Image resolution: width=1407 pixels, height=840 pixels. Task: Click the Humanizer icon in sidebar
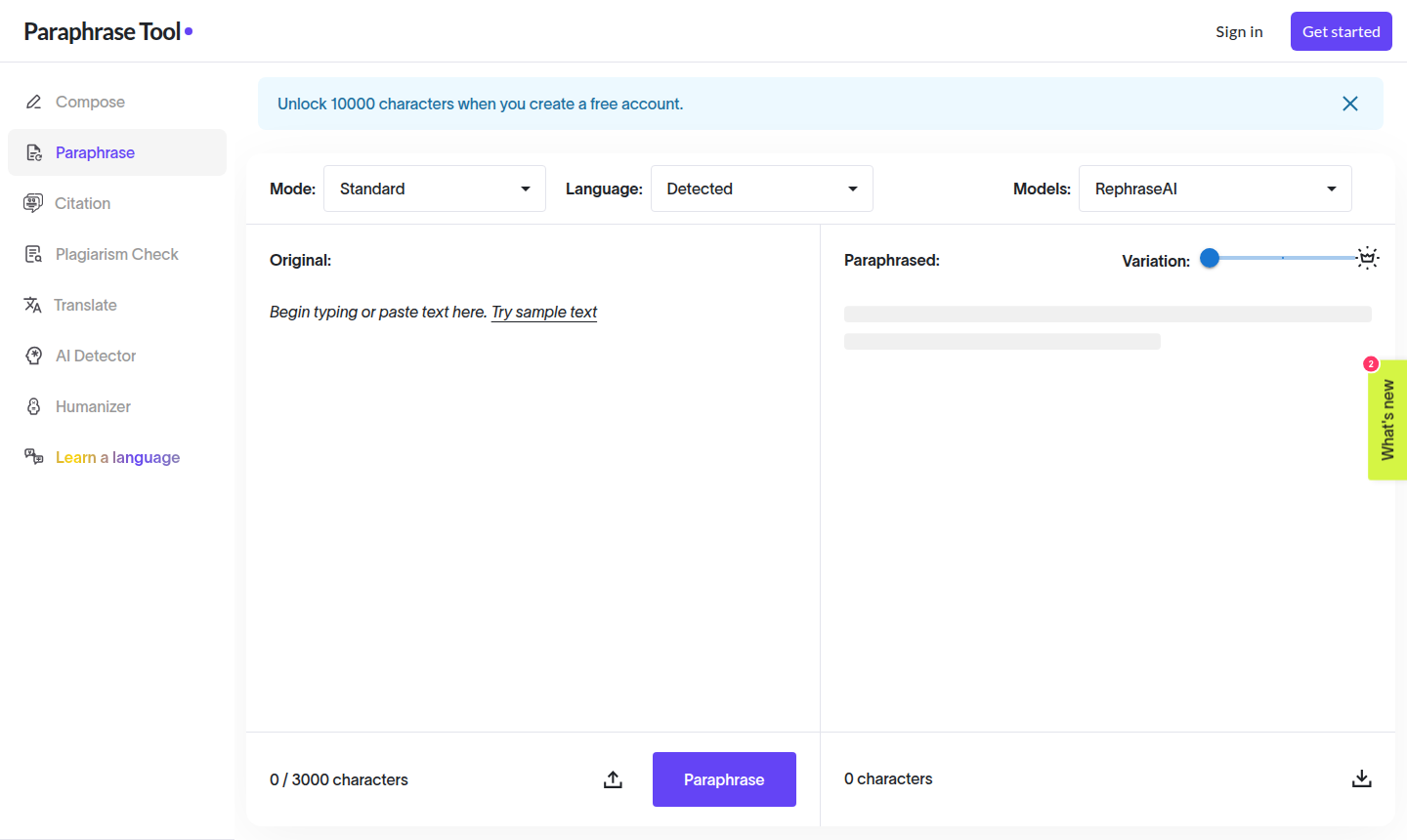pyautogui.click(x=34, y=406)
